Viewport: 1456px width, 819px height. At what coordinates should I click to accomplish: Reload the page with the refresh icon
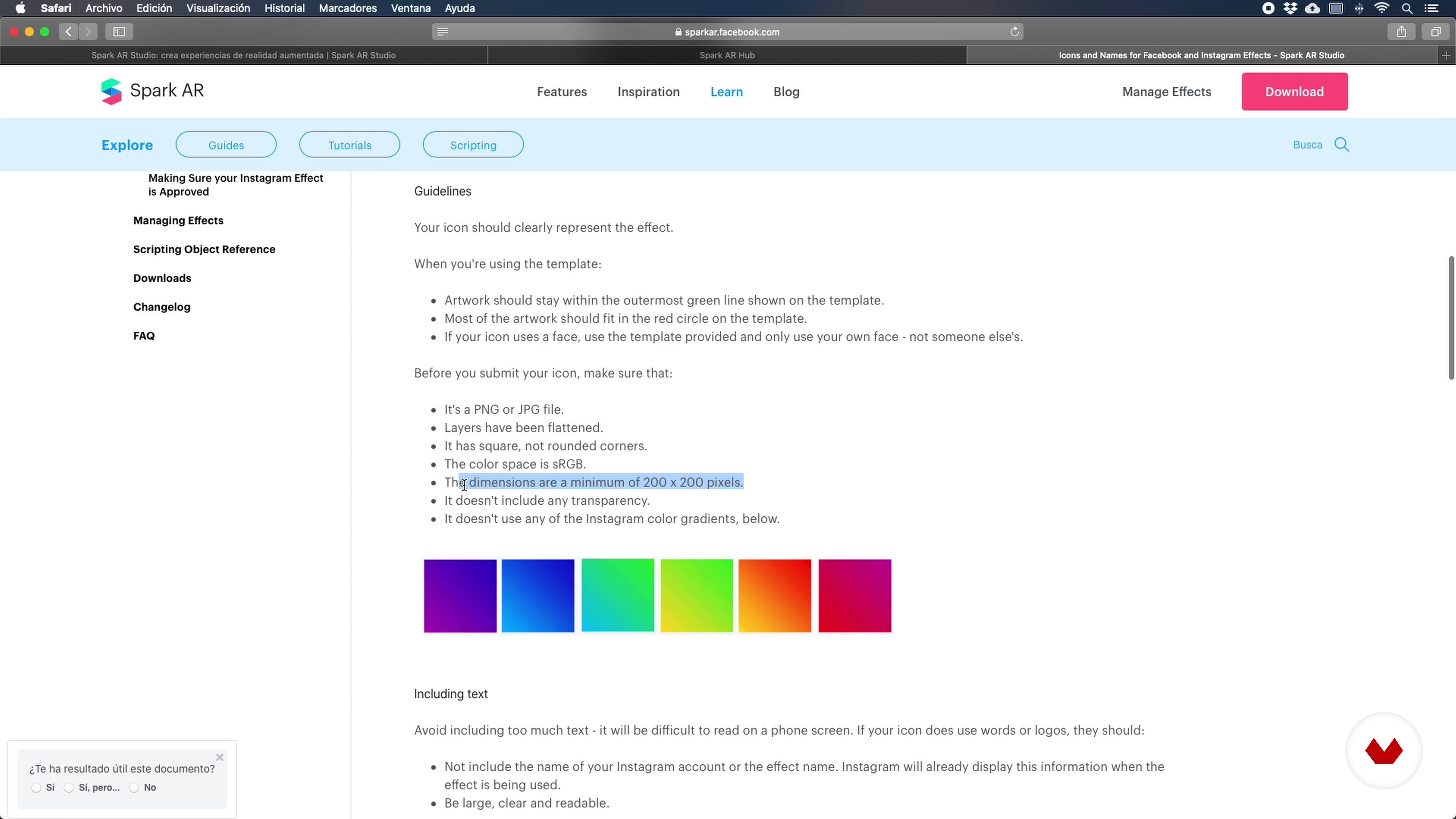(x=1015, y=31)
